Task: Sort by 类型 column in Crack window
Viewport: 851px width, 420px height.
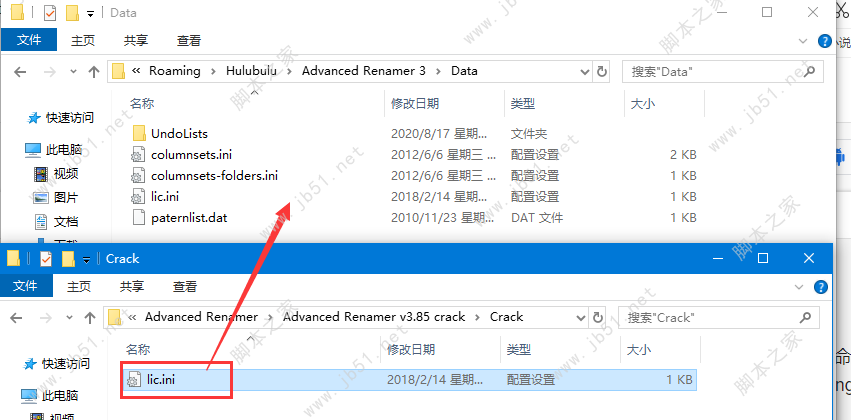Action: coord(518,349)
